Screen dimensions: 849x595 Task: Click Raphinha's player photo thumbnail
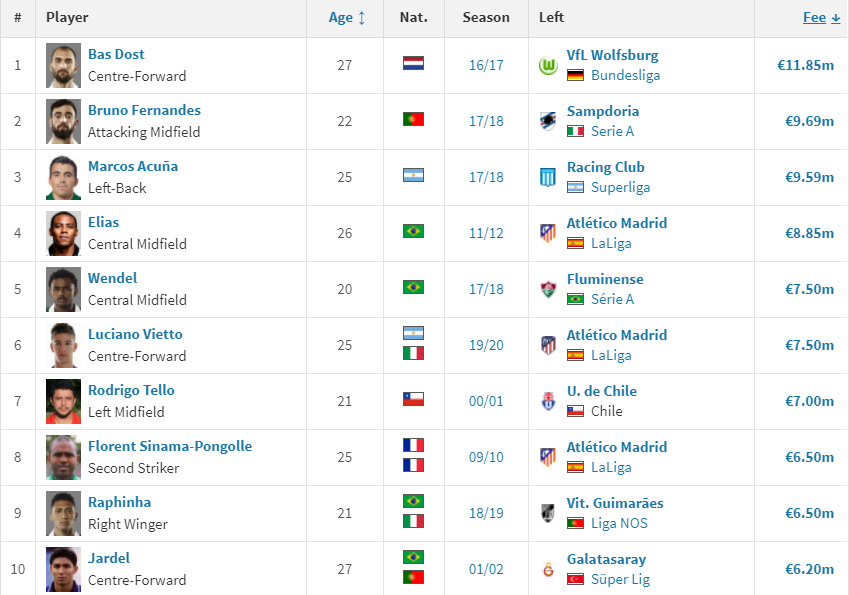click(63, 513)
